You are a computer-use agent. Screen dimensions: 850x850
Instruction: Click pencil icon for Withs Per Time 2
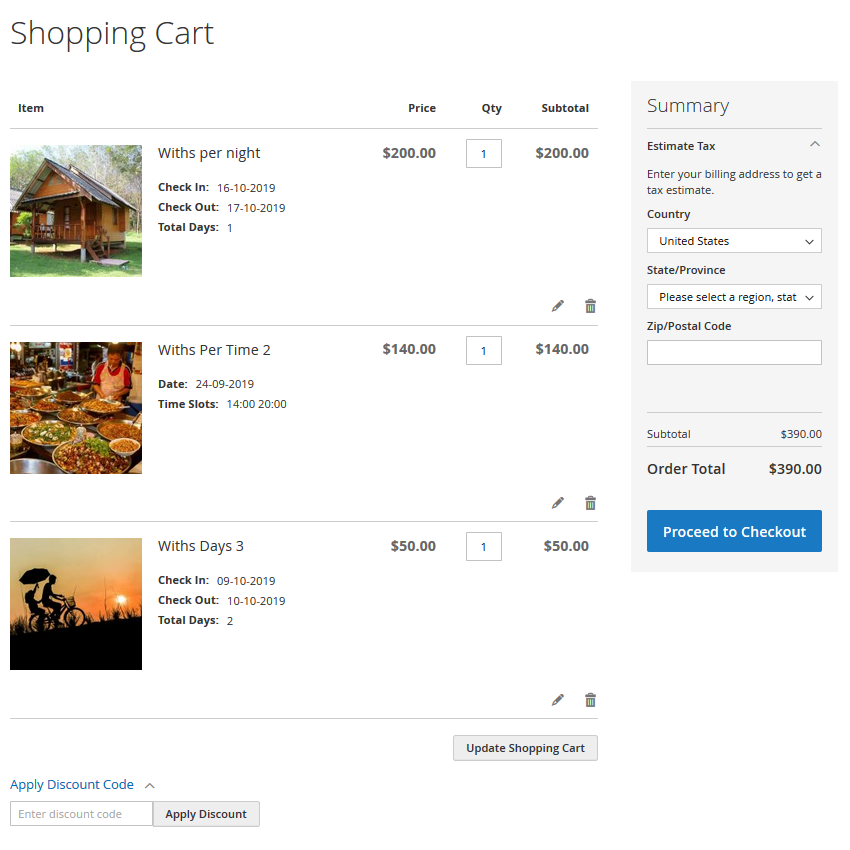(558, 503)
